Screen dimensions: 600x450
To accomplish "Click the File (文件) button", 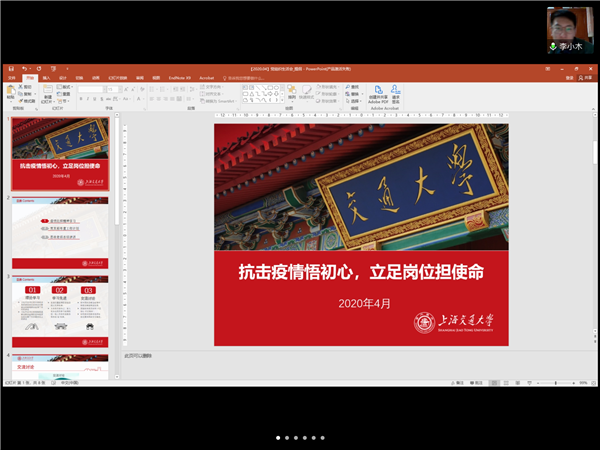I will point(11,77).
